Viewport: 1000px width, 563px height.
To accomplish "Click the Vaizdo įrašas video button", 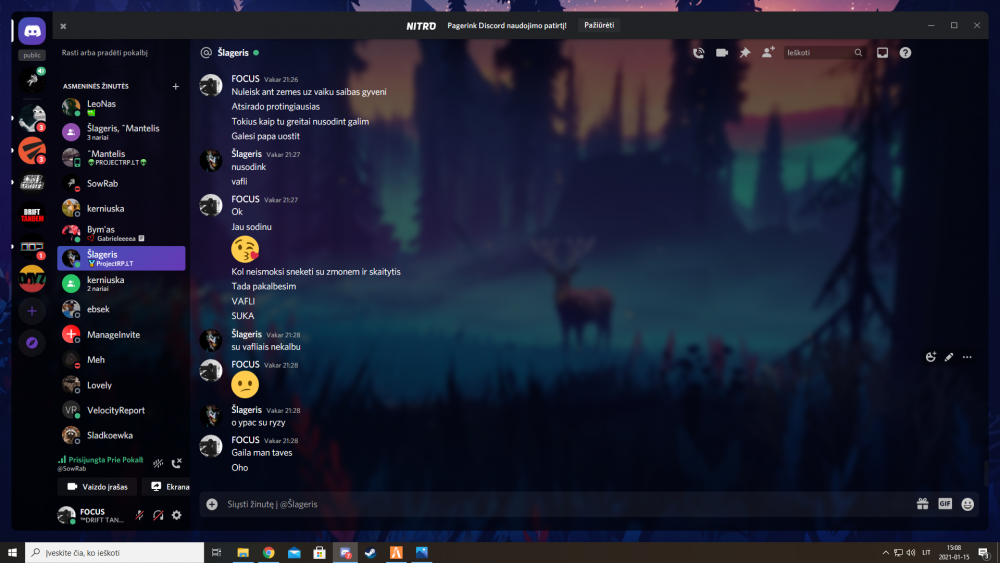I will tap(97, 487).
